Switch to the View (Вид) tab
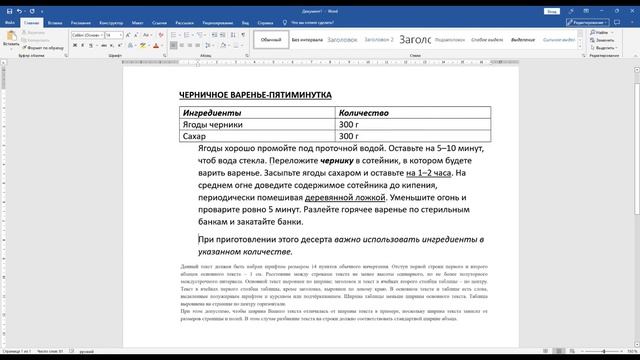The image size is (640, 360). pos(245,23)
